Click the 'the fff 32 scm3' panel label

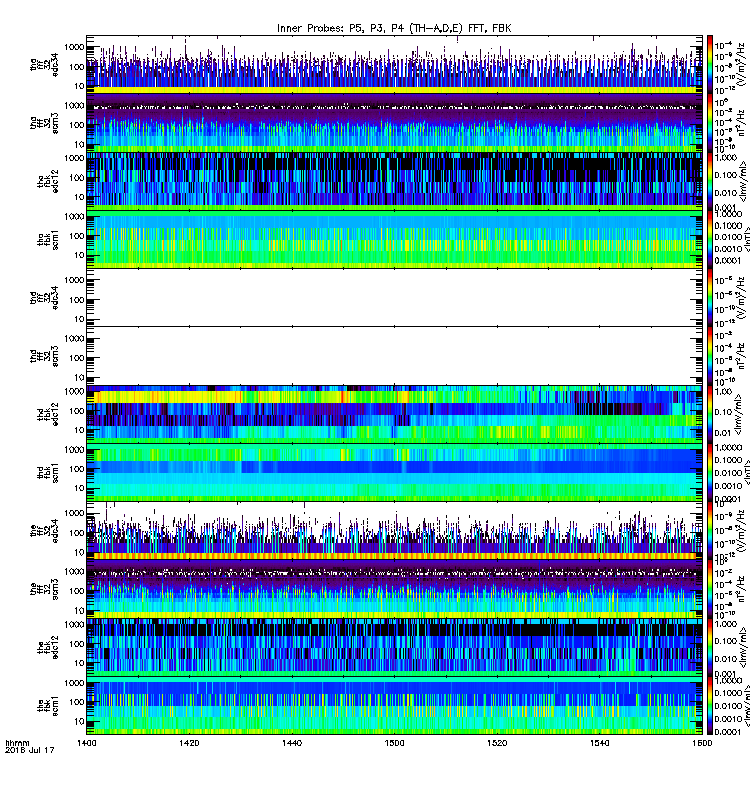click(44, 589)
